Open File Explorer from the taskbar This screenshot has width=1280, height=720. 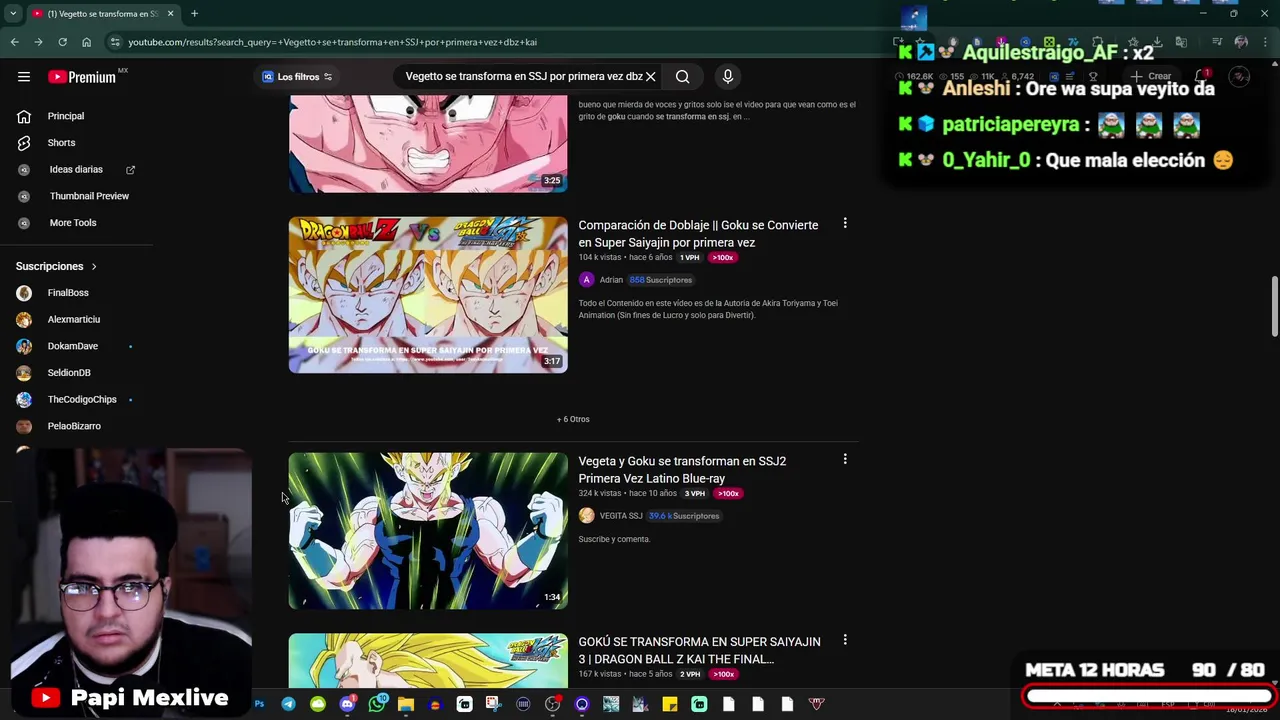(x=406, y=704)
